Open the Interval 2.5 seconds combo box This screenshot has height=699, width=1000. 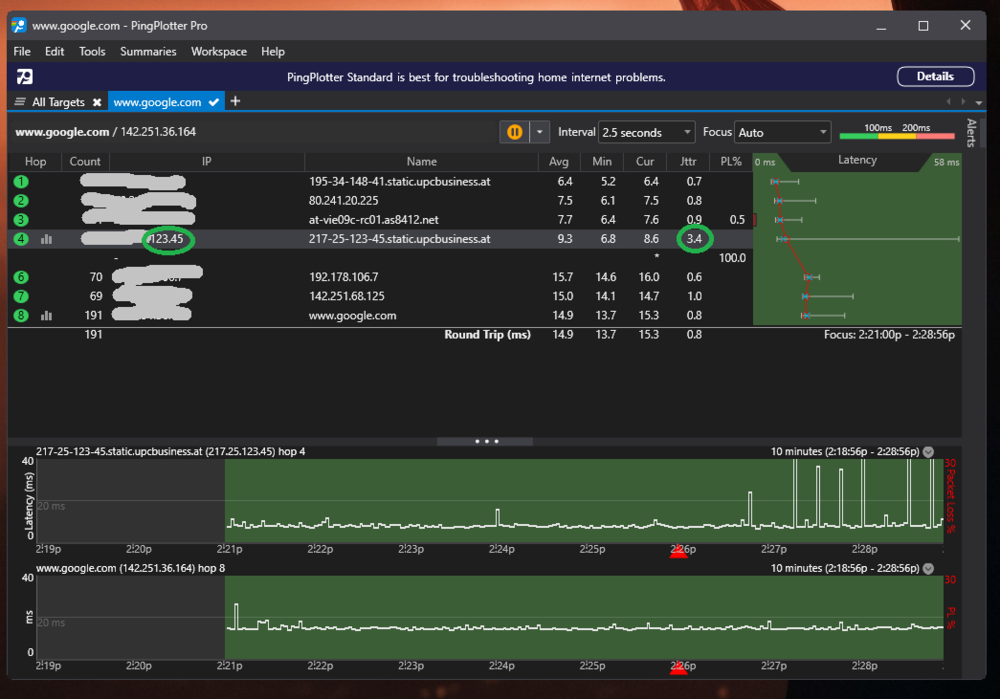click(646, 133)
